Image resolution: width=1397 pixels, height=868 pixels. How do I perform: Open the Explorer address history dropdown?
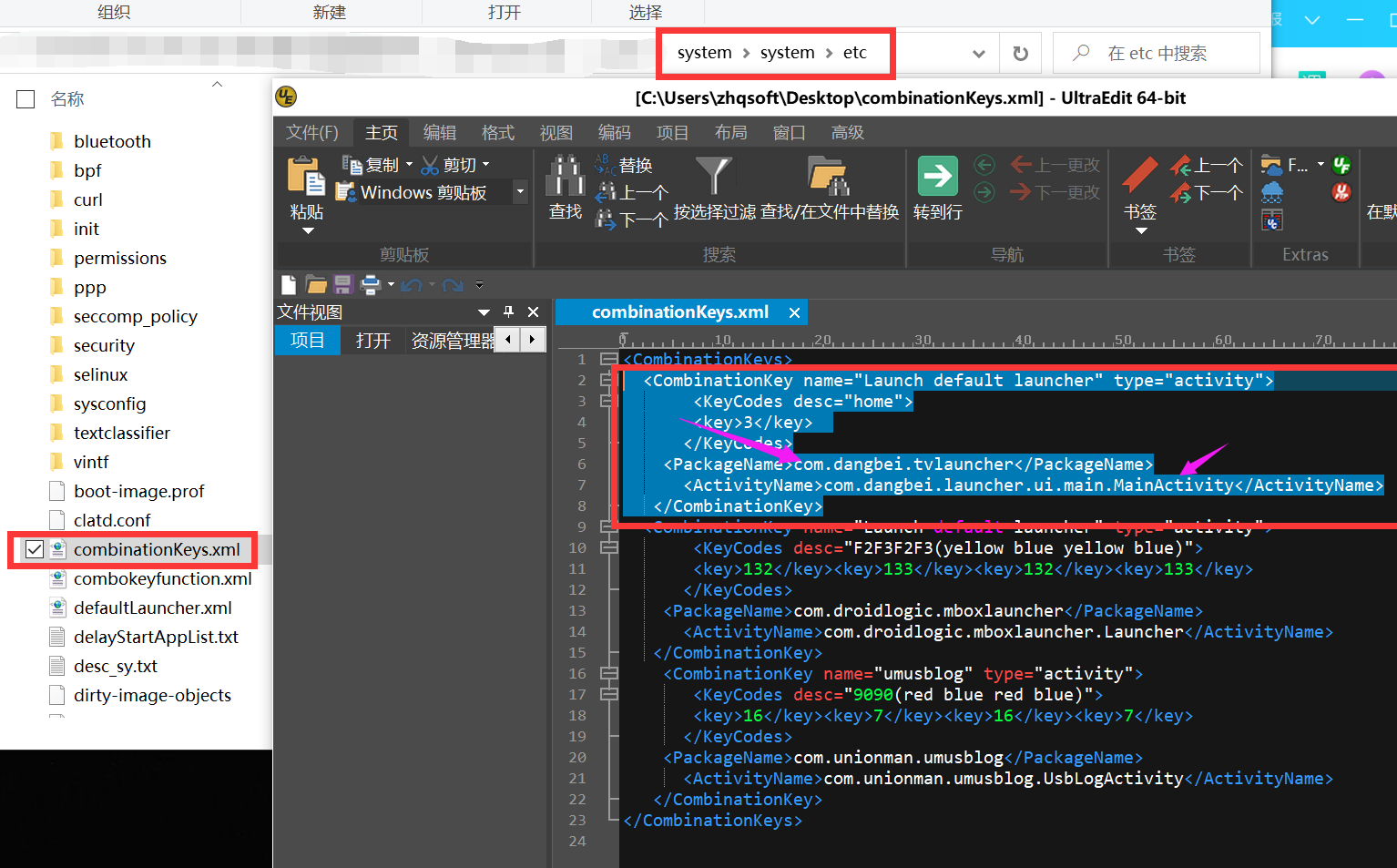tap(979, 54)
